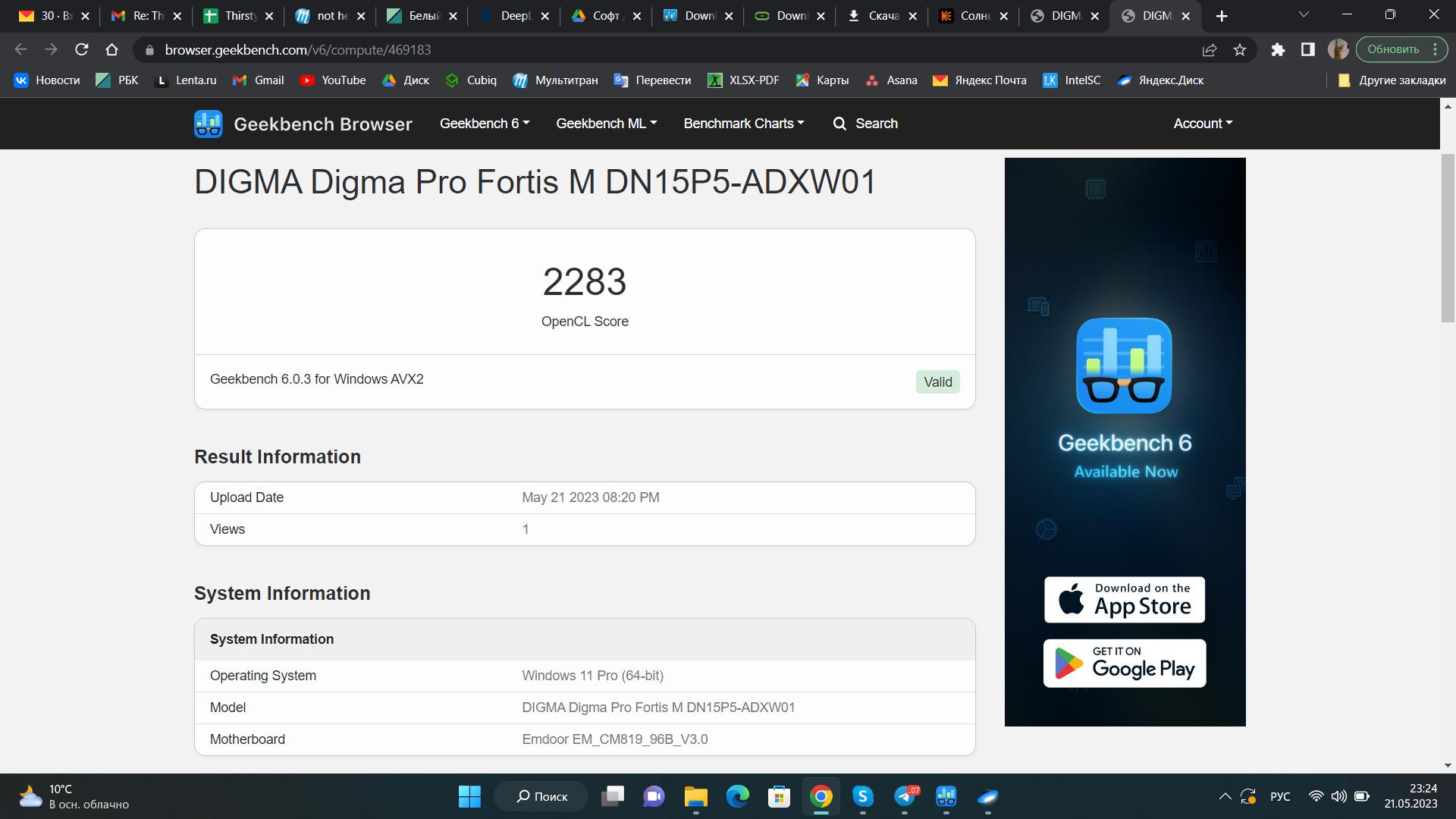
Task: Open the Перевести bookmark
Action: tap(653, 80)
